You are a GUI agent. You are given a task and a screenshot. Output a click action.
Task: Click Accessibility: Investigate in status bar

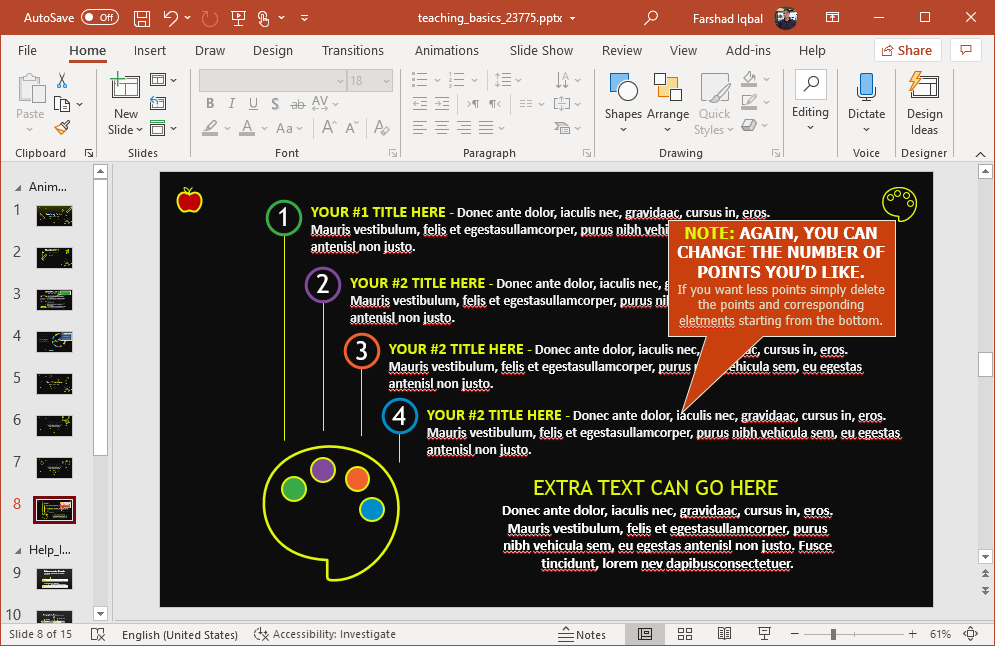tap(325, 634)
